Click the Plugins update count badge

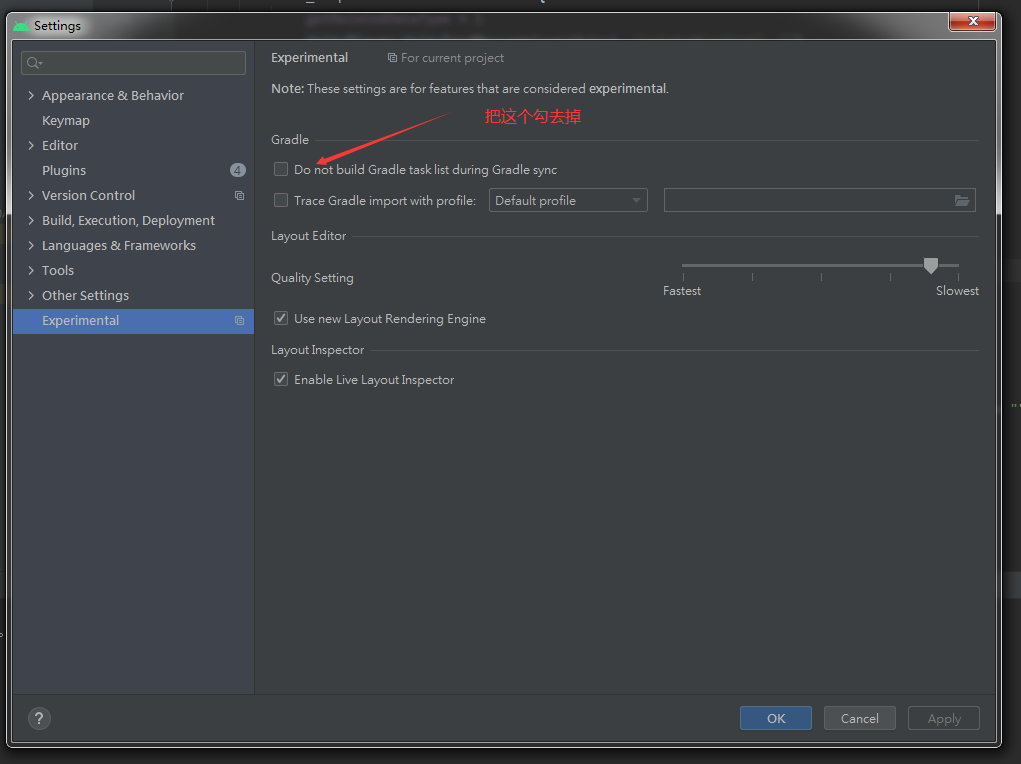pos(238,170)
